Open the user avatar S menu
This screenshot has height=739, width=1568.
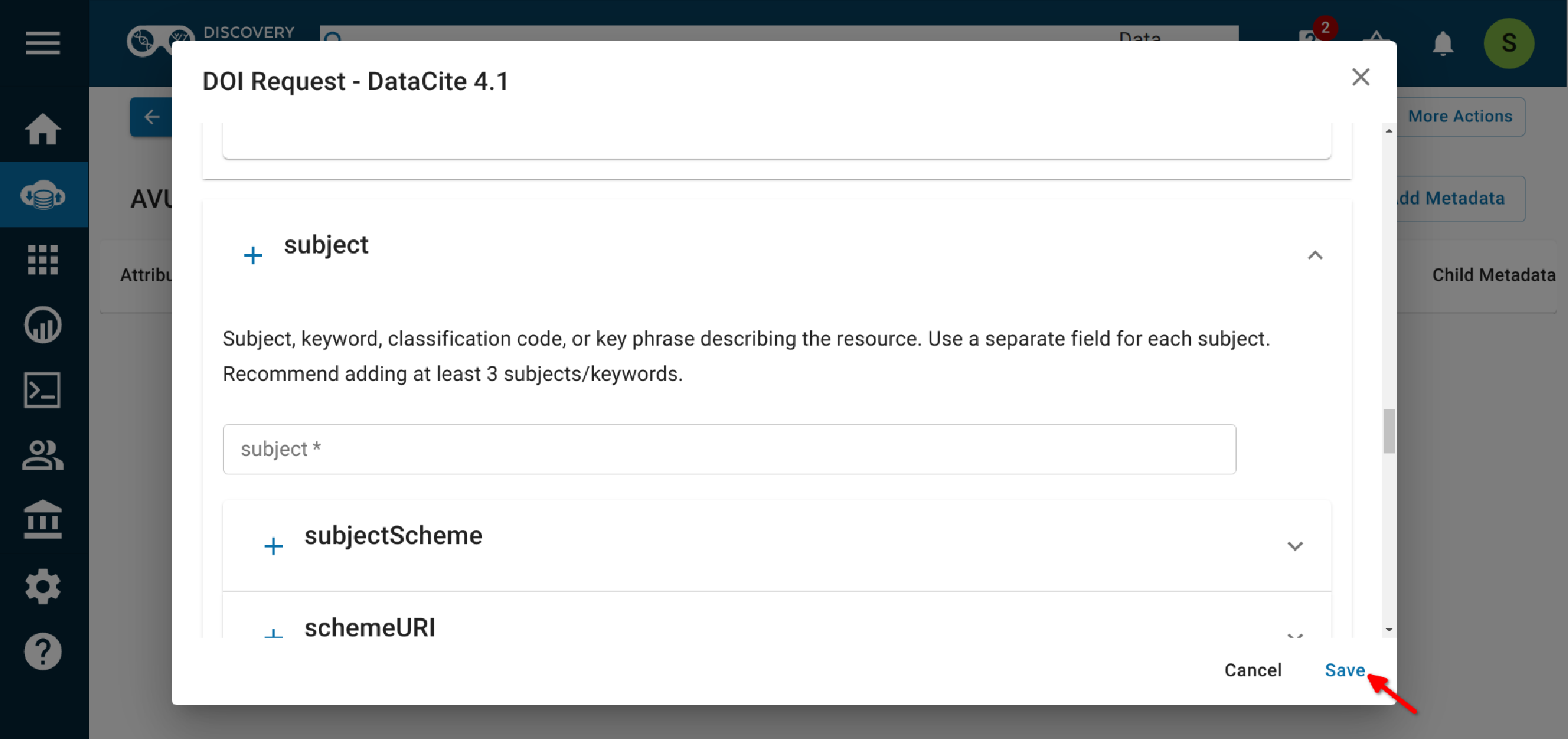tap(1509, 43)
